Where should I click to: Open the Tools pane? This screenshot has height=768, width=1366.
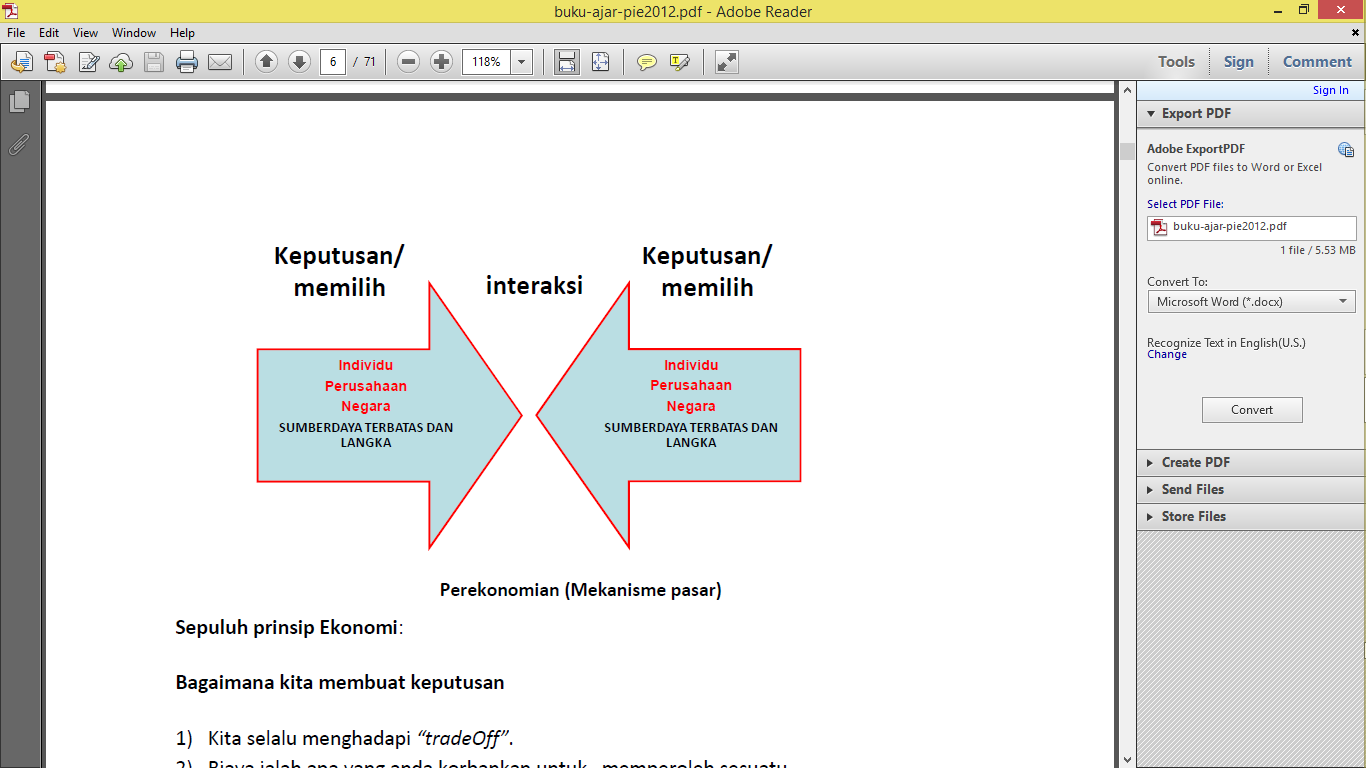(1176, 62)
